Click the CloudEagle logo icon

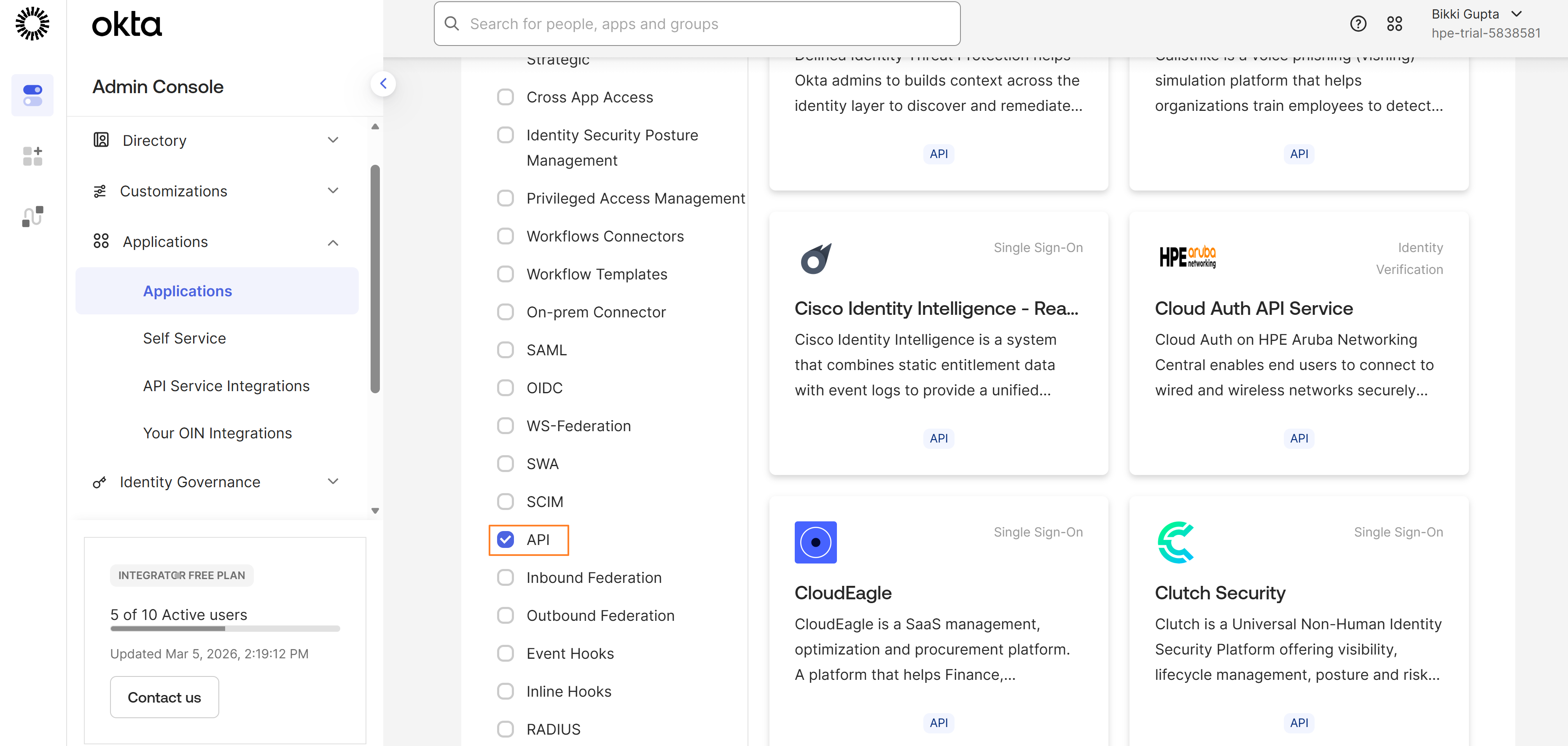(x=816, y=542)
